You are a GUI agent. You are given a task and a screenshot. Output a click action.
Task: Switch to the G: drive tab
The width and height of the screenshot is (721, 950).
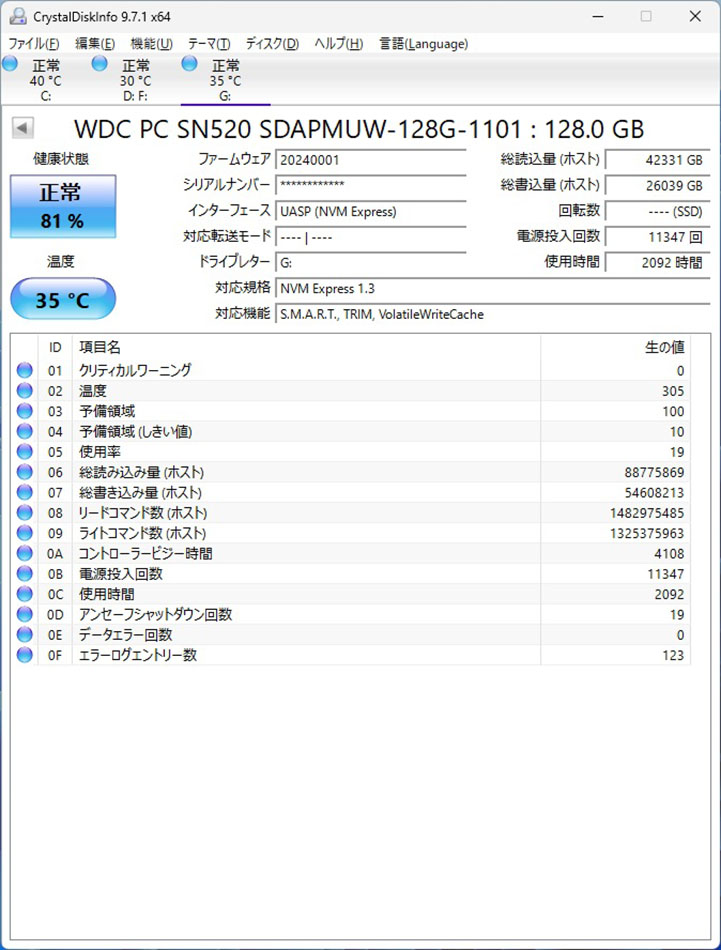[x=225, y=80]
